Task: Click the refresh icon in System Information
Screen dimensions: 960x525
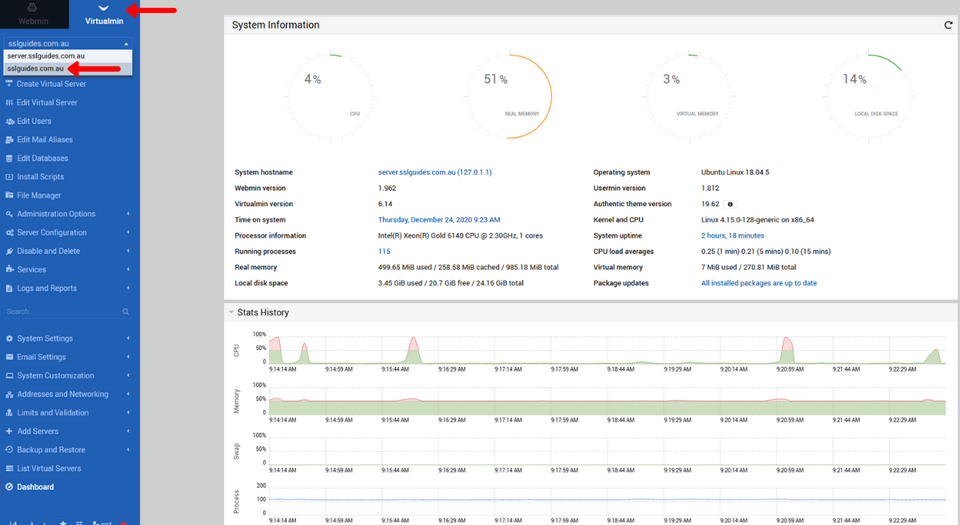Action: tap(948, 25)
